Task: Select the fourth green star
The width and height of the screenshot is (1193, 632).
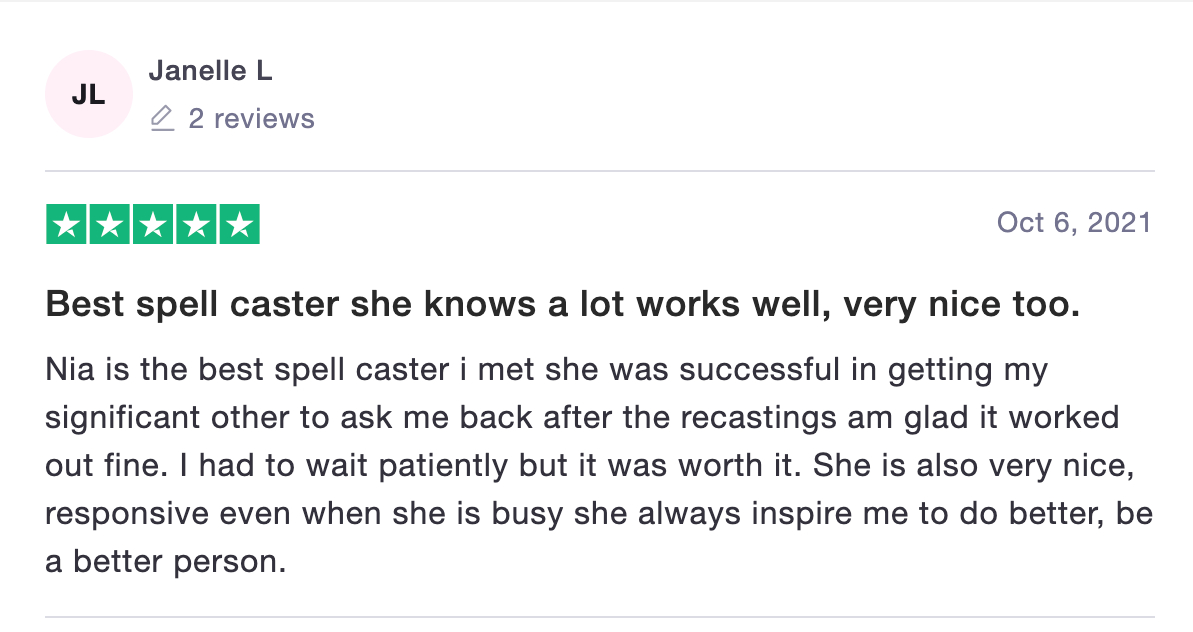Action: click(196, 224)
